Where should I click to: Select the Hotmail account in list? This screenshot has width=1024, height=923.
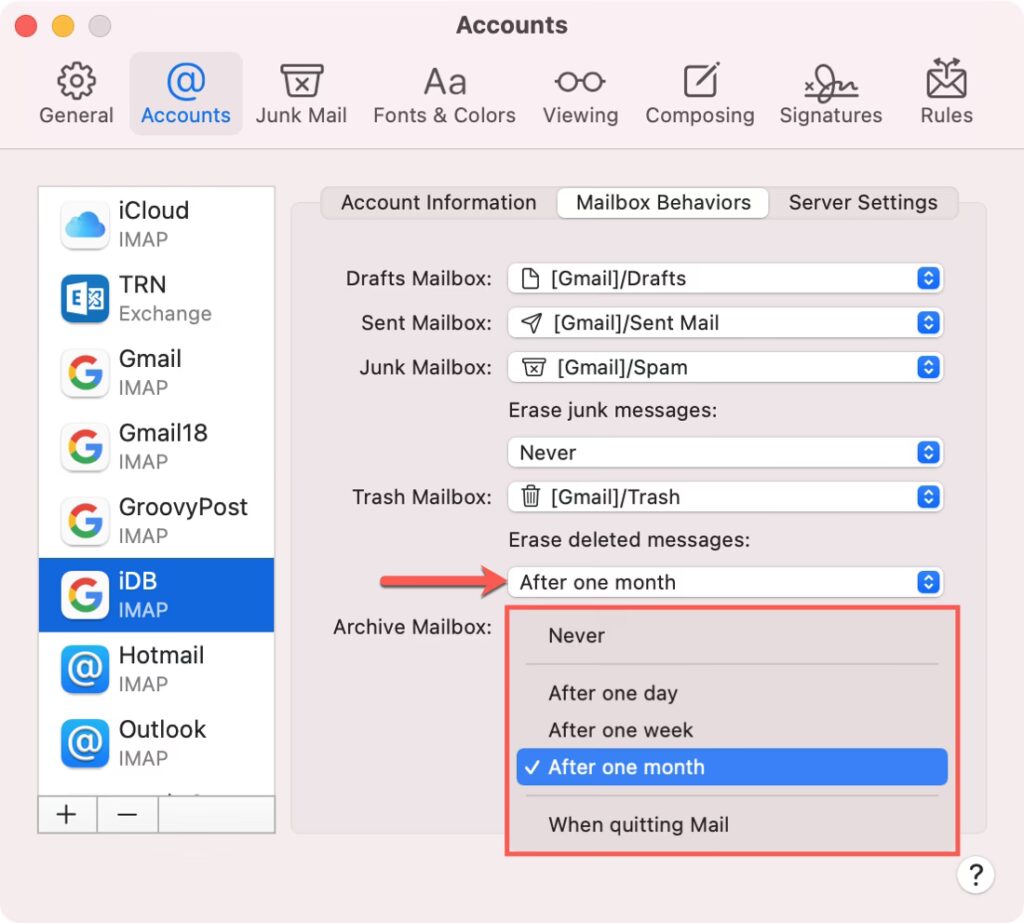156,669
